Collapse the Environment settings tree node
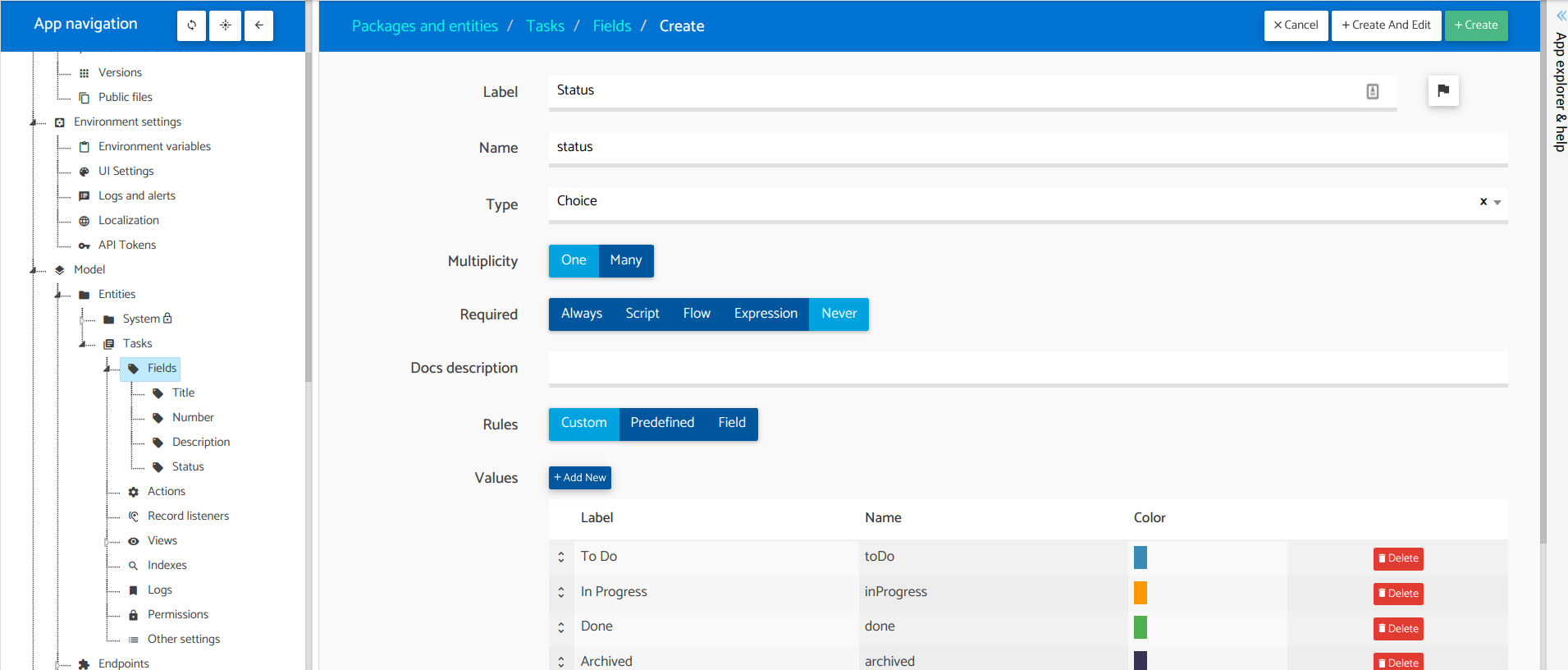 tap(34, 122)
